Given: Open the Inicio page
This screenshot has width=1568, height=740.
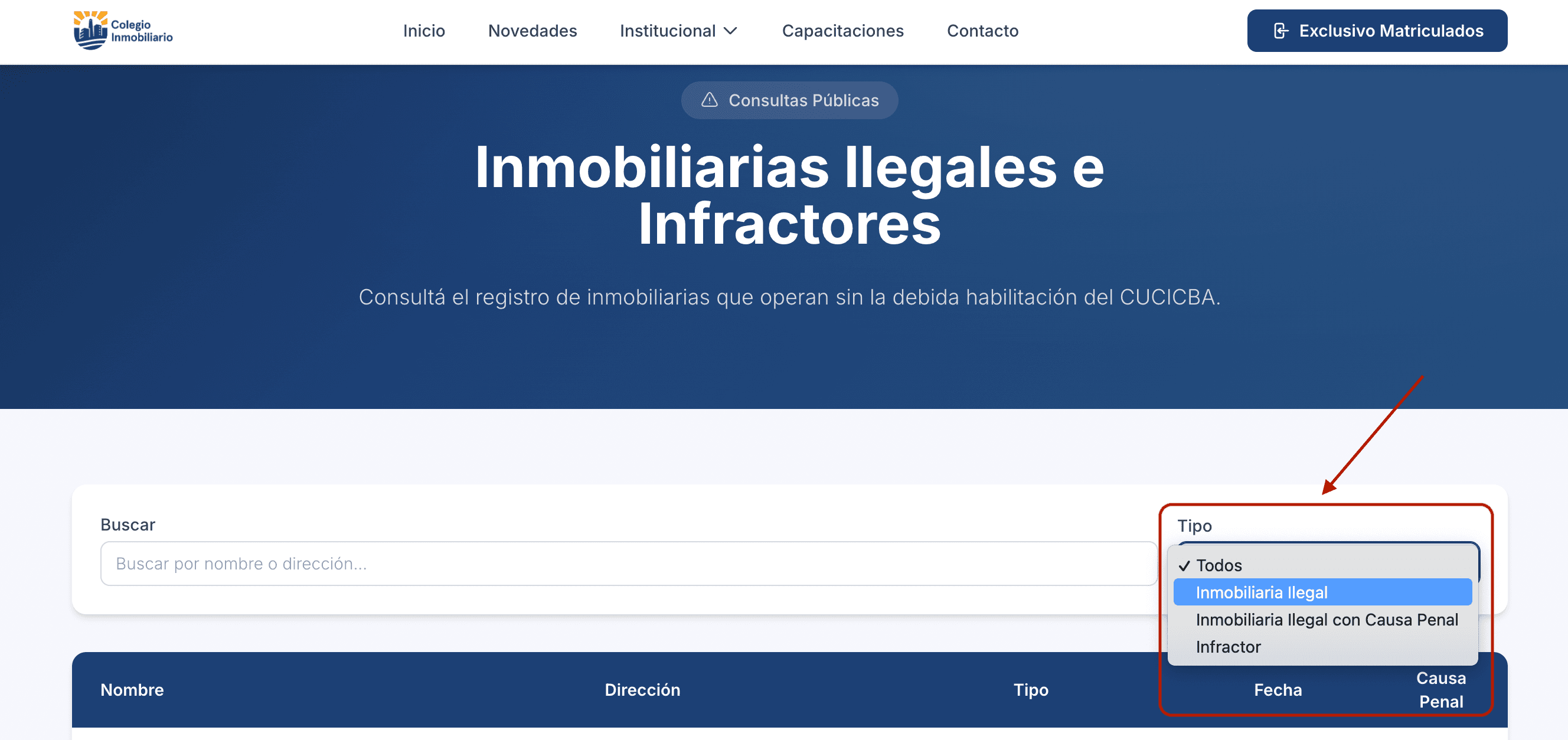Looking at the screenshot, I should point(424,31).
